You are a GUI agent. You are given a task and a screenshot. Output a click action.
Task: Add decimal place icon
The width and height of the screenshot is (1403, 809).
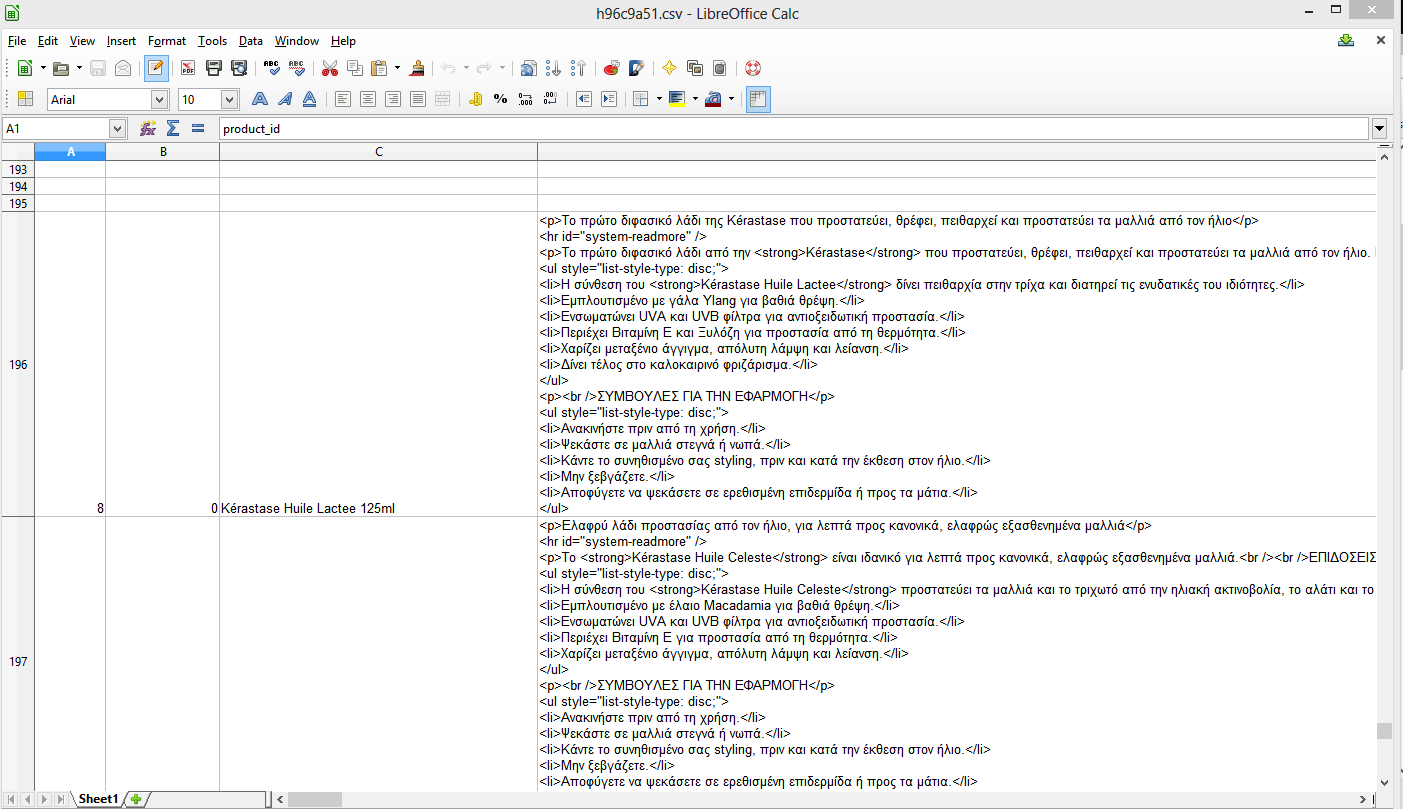[525, 99]
